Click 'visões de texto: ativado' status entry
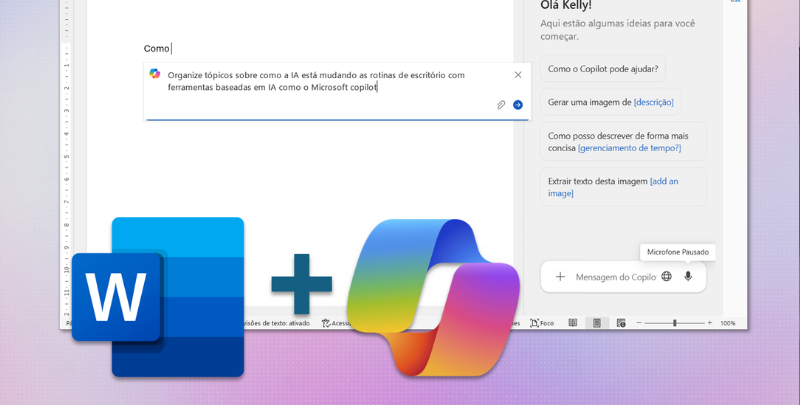The image size is (800, 405). pos(277,323)
